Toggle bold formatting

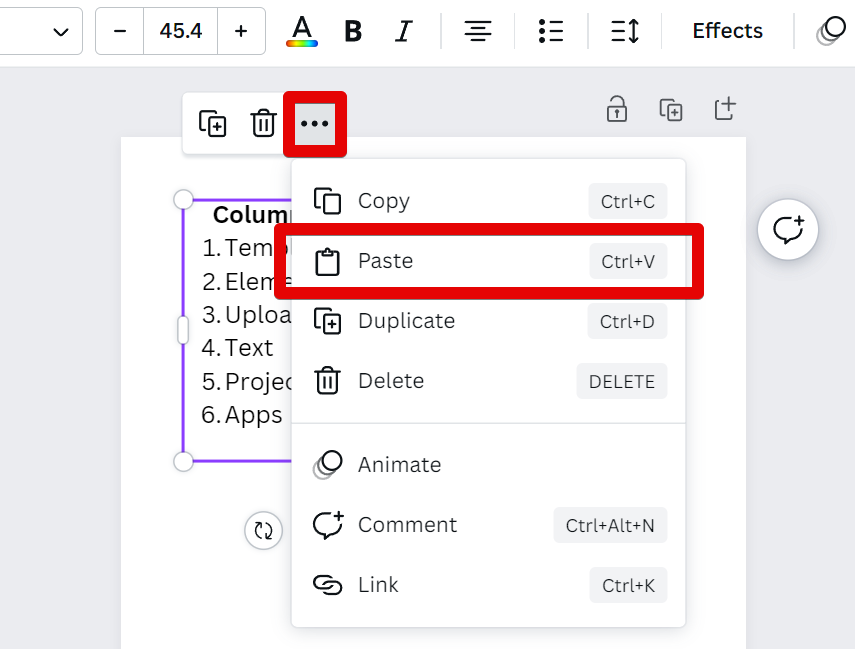click(353, 31)
